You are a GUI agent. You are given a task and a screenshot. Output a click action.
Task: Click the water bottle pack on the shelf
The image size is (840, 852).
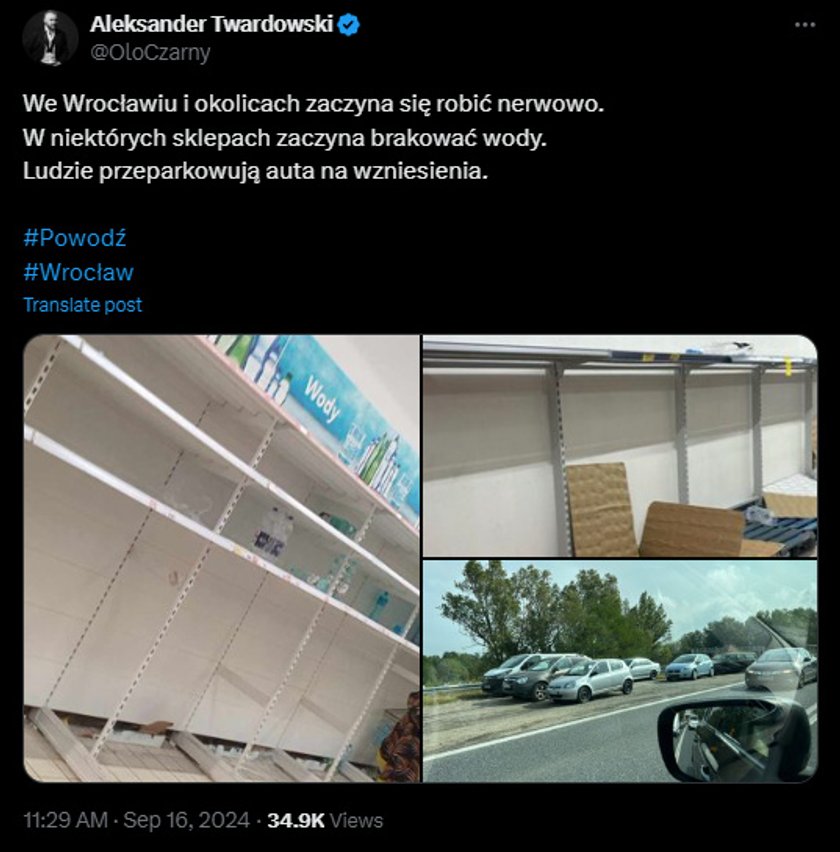[274, 529]
